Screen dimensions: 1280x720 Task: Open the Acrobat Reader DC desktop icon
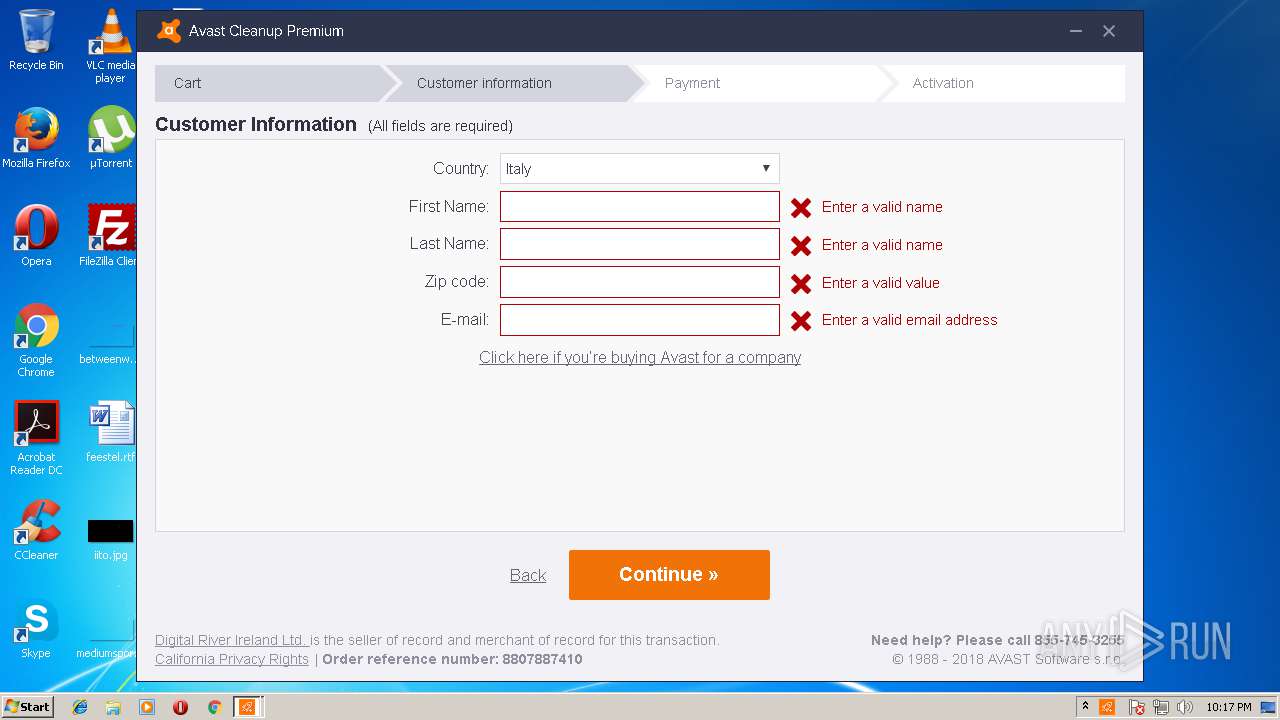pos(36,438)
